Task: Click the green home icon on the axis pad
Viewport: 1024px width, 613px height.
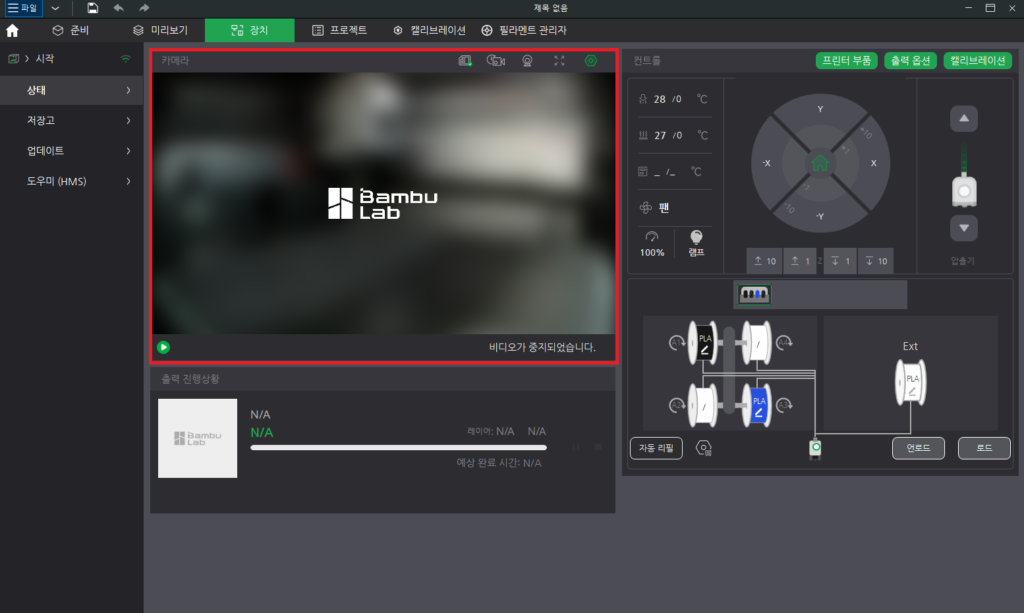Action: (x=820, y=163)
